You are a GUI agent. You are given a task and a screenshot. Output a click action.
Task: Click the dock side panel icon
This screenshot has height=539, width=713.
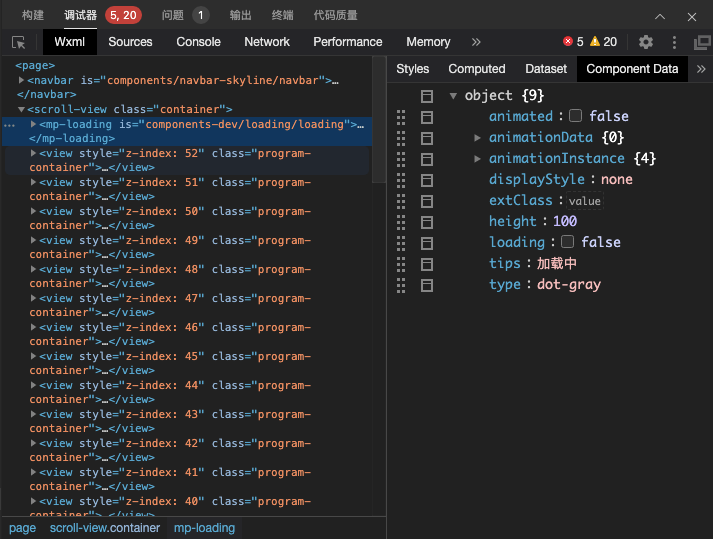[x=702, y=42]
